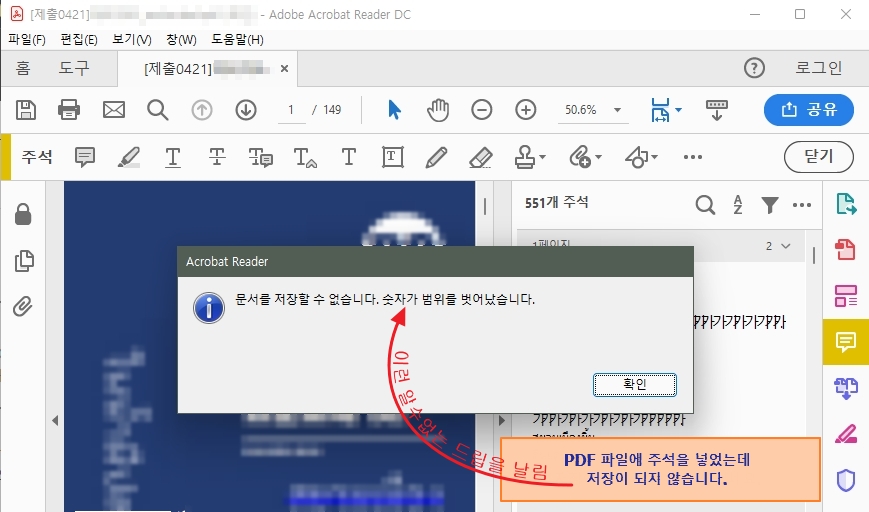Click 확인 in the Acrobat Reader dialog
The height and width of the screenshot is (512, 869).
(635, 385)
